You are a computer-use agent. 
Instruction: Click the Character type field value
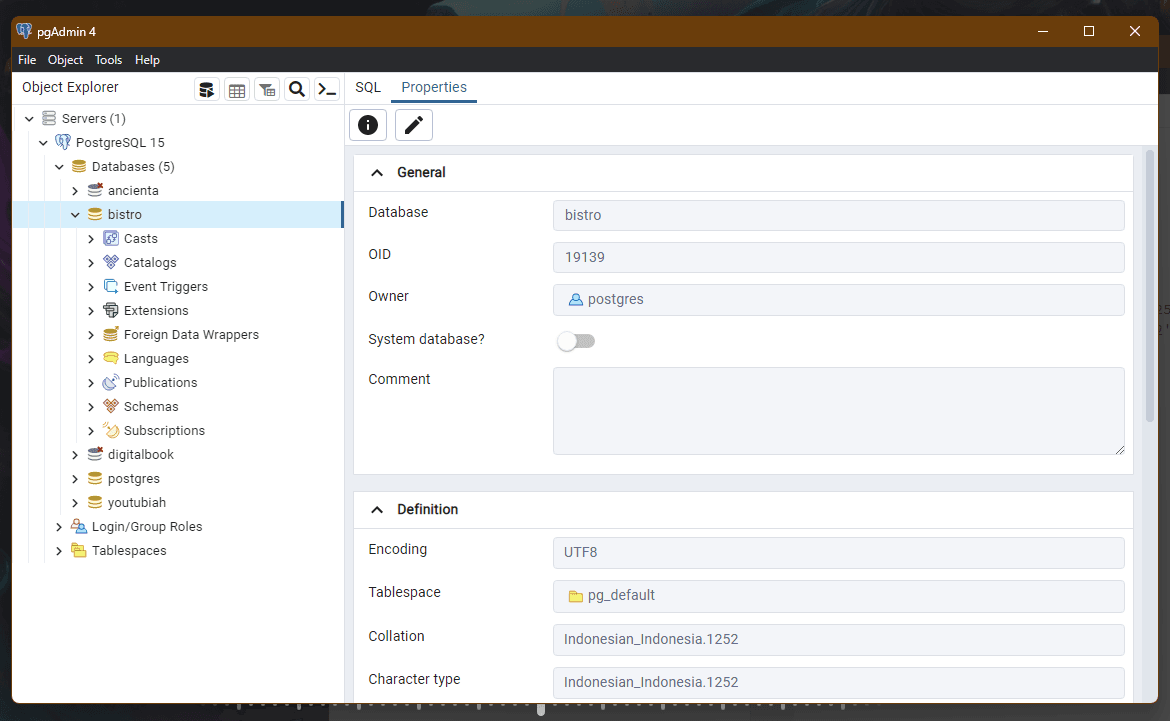click(x=839, y=682)
